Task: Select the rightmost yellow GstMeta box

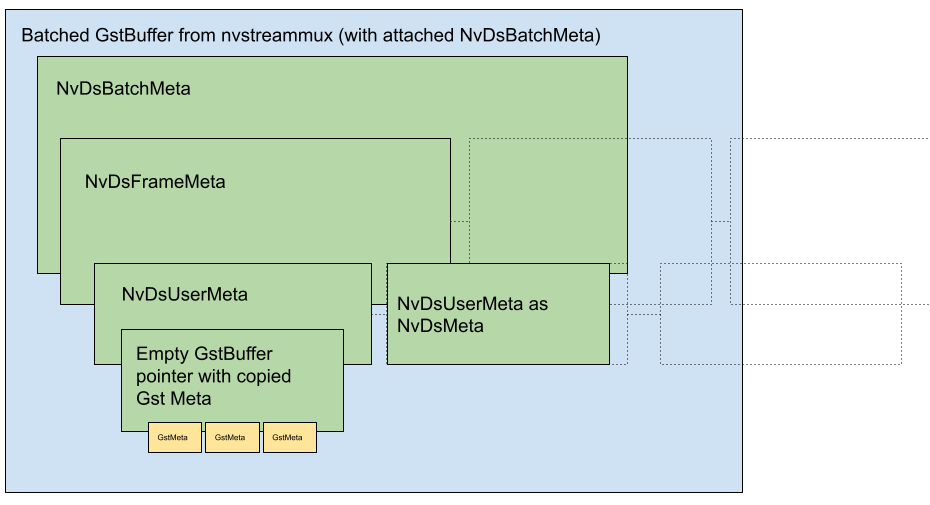Action: pos(289,437)
